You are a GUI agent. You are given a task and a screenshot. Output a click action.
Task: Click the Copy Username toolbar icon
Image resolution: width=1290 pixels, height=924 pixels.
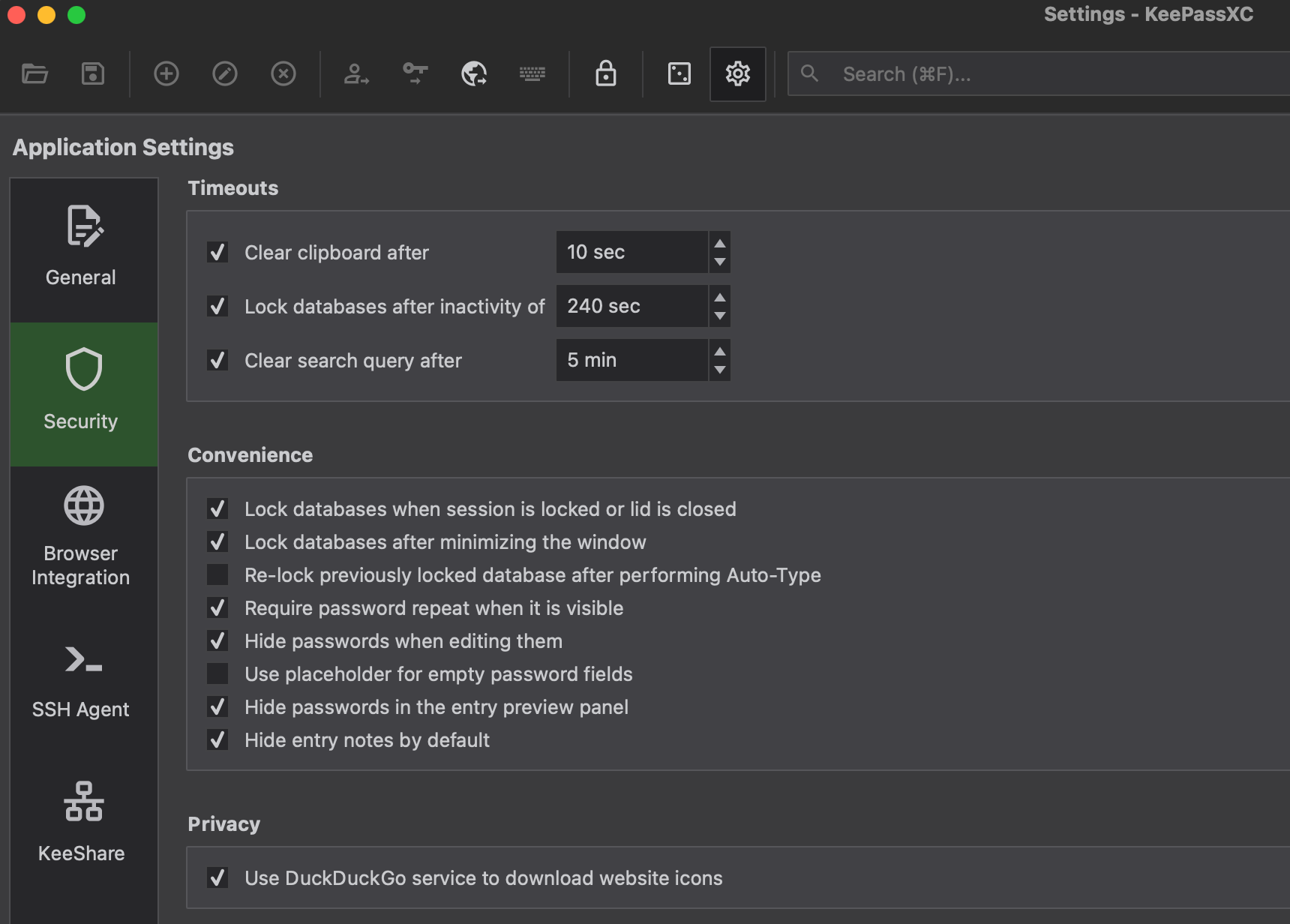[356, 73]
